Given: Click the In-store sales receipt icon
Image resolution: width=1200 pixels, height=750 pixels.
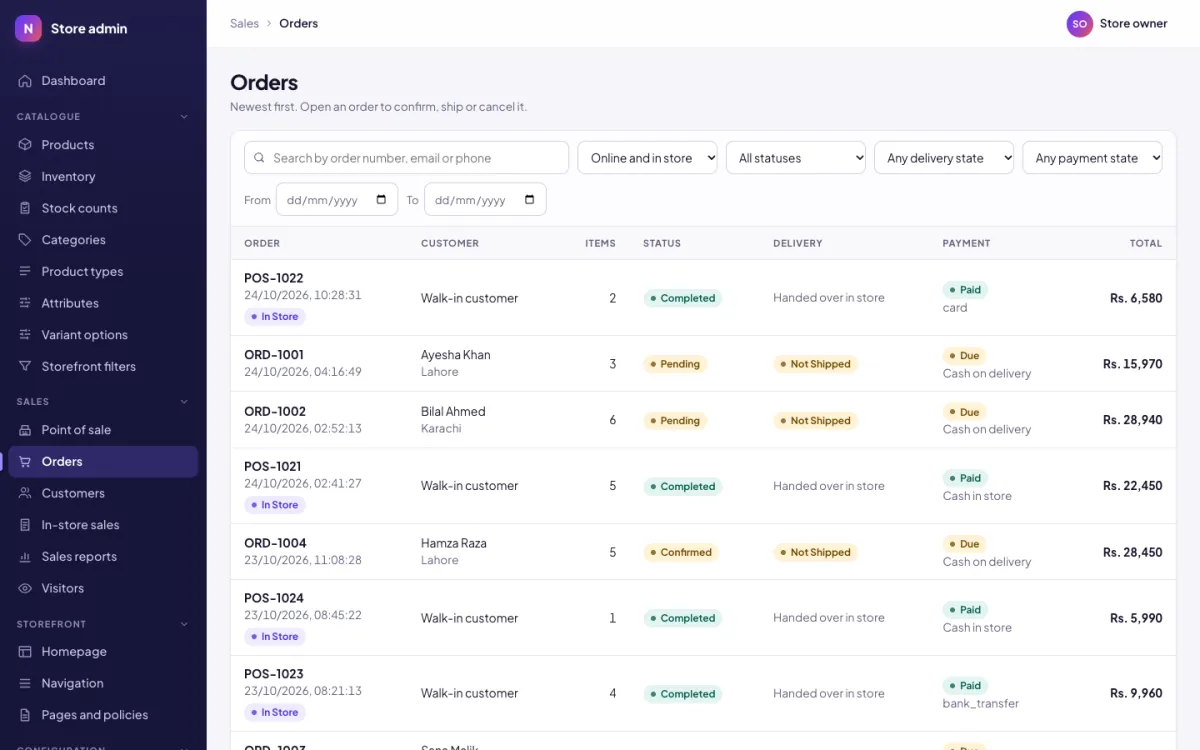Looking at the screenshot, I should tap(25, 525).
